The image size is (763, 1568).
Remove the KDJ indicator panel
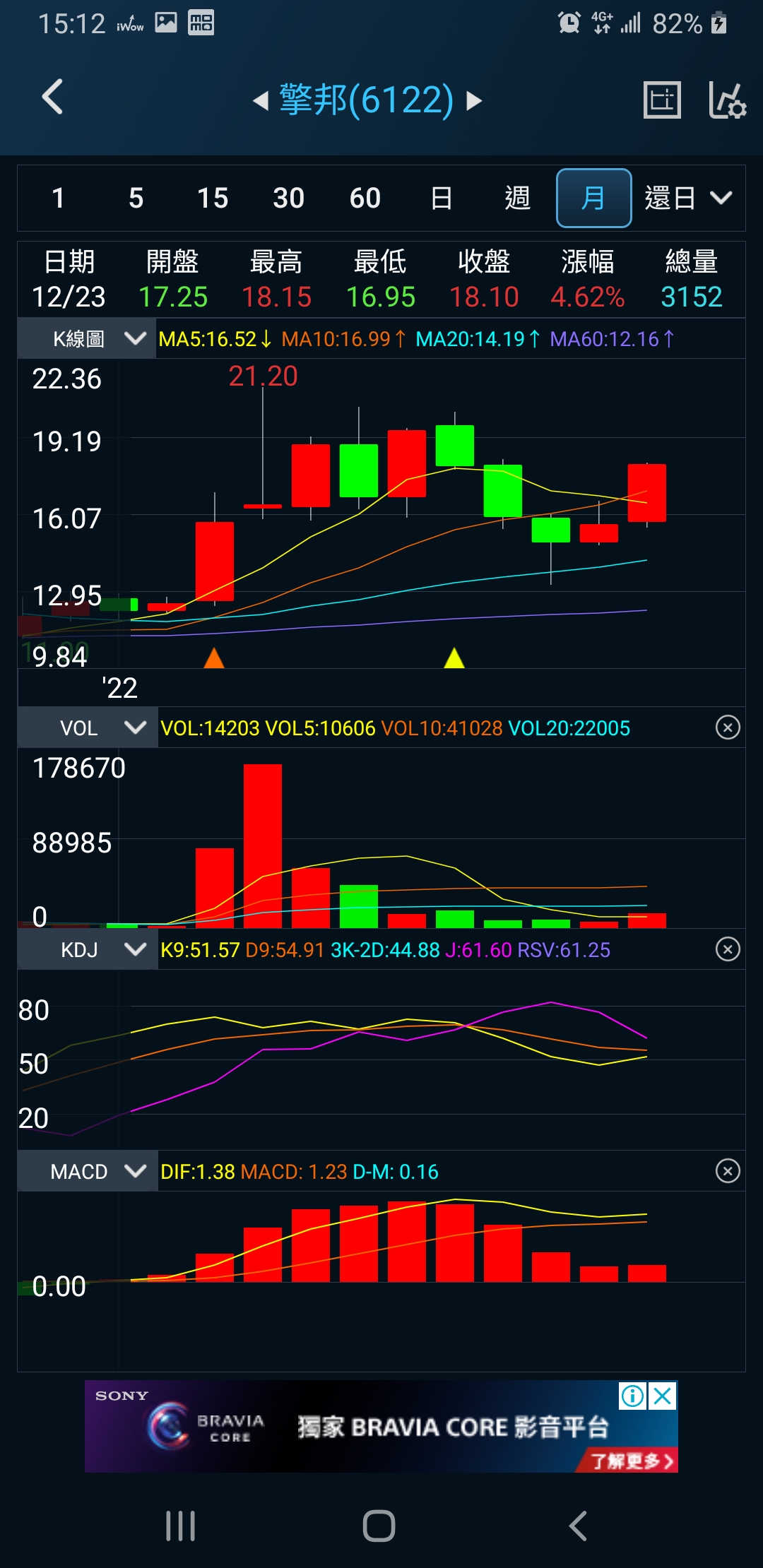(728, 949)
